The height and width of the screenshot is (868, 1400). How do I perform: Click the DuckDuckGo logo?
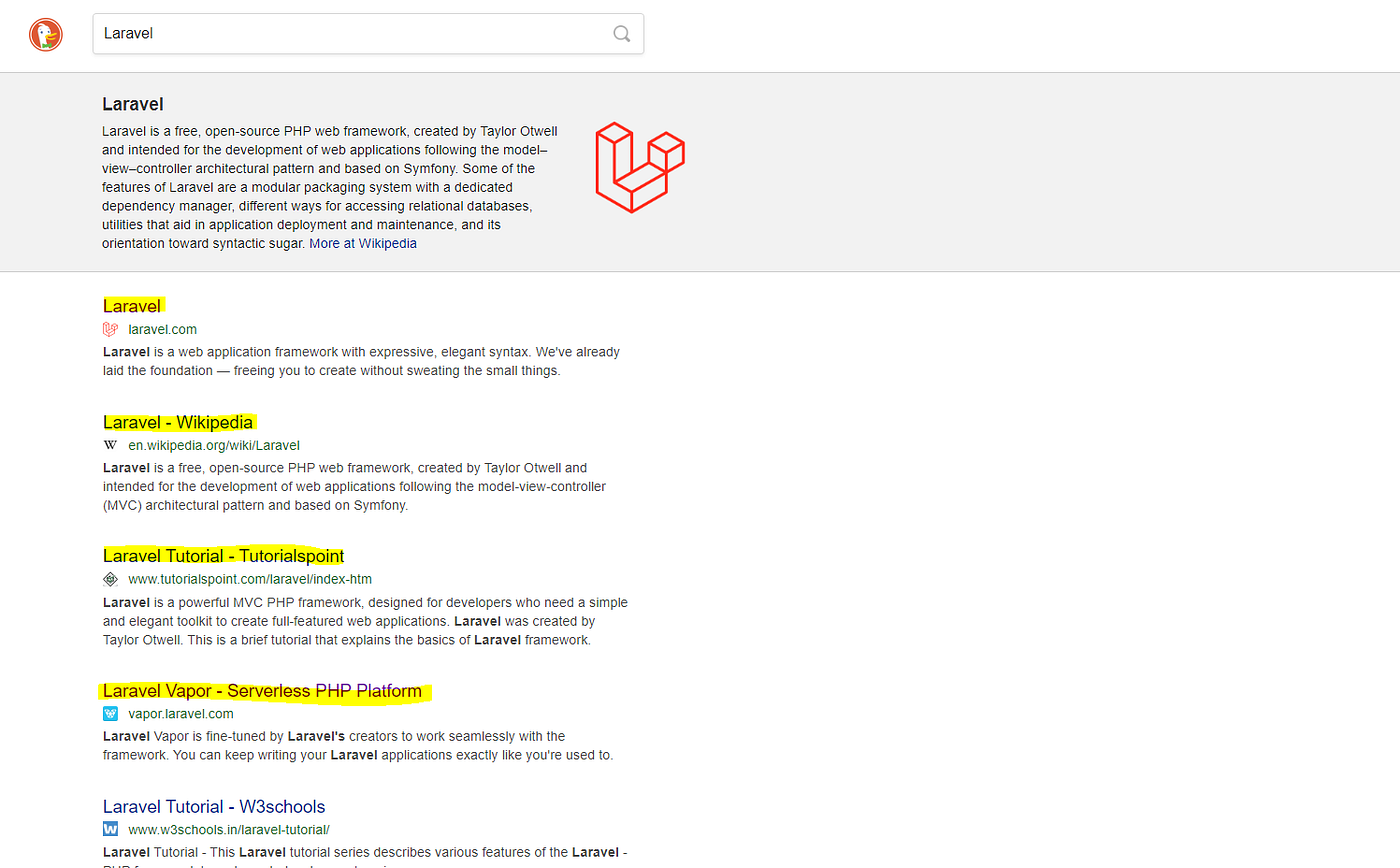click(46, 35)
